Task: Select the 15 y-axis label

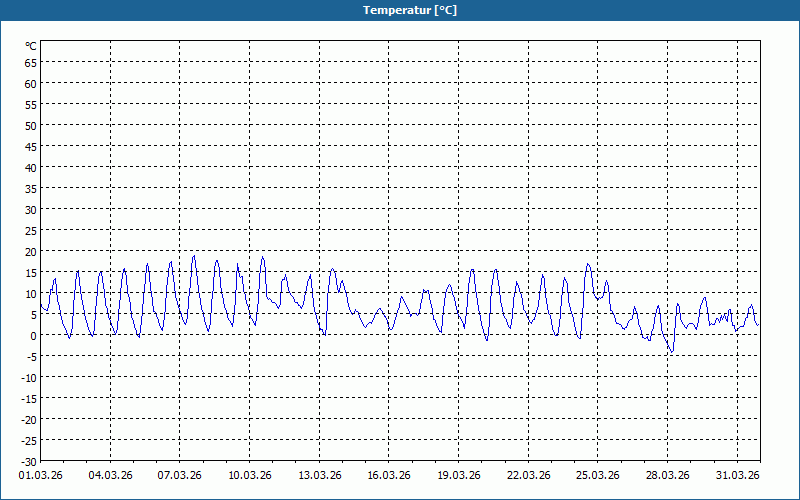Action: click(x=31, y=272)
